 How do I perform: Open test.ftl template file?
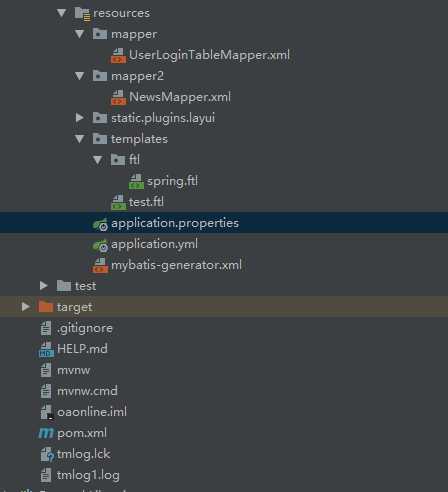click(x=146, y=202)
